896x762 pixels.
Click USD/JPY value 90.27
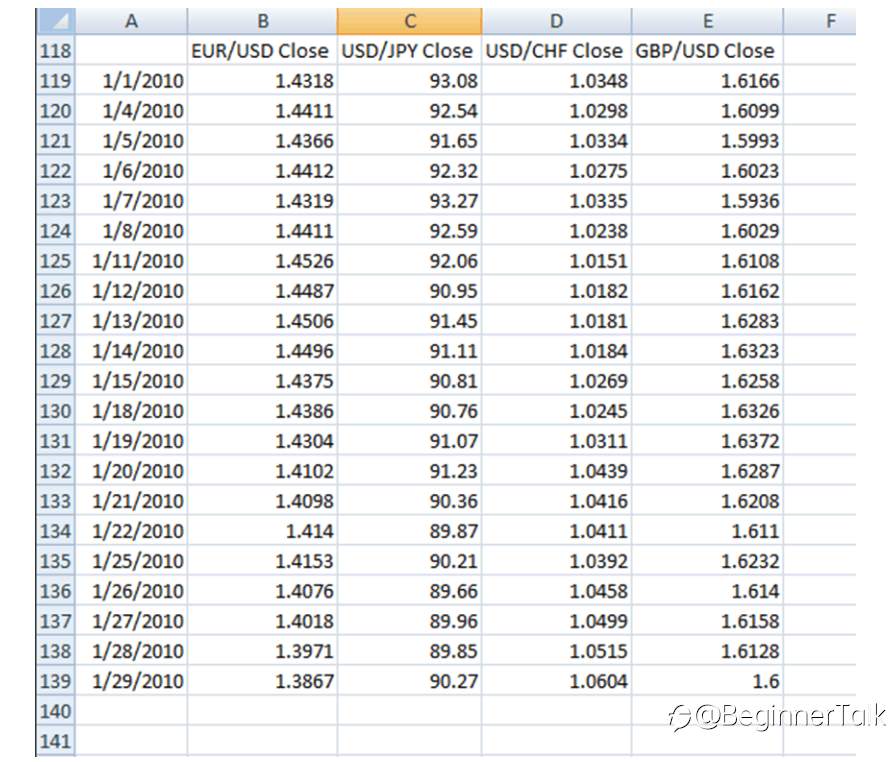(410, 681)
